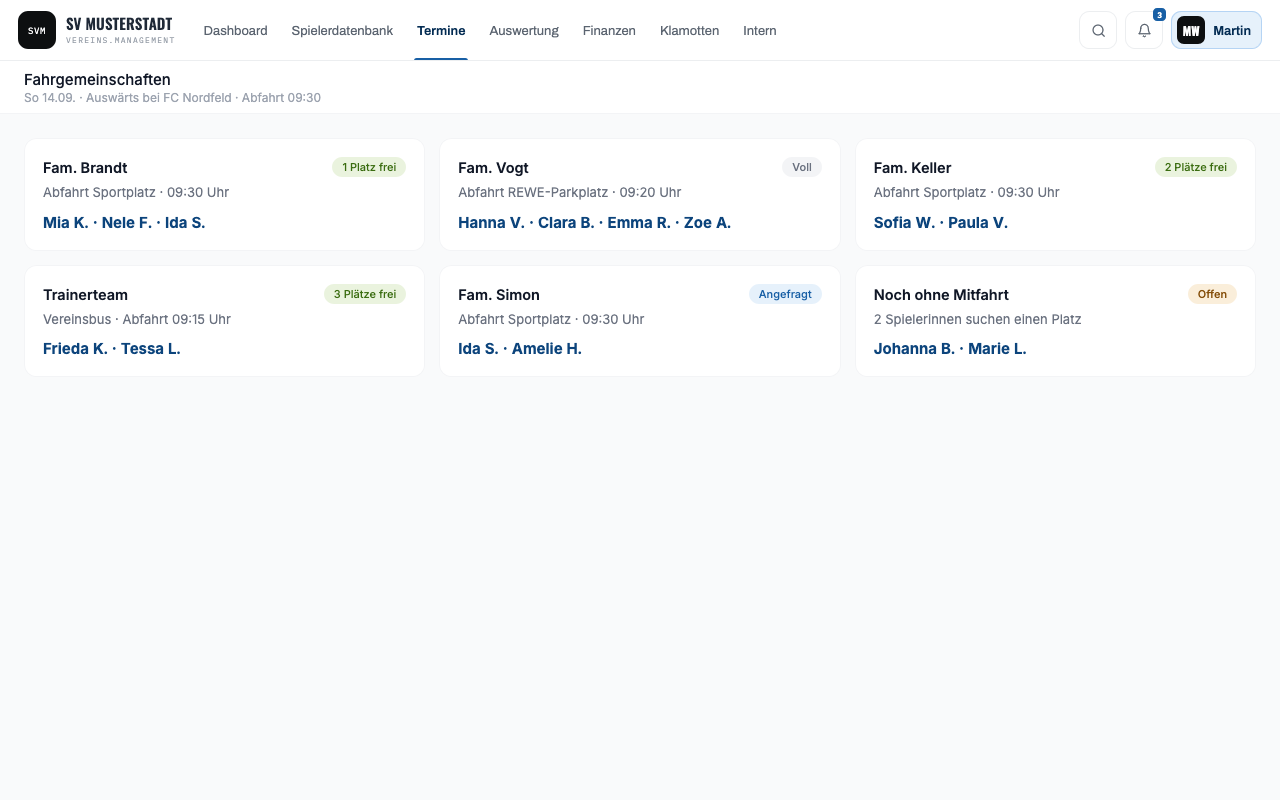Screen dimensions: 1280x800
Task: Click the 'Voll' badge on Fam. Vogt
Action: pos(802,167)
